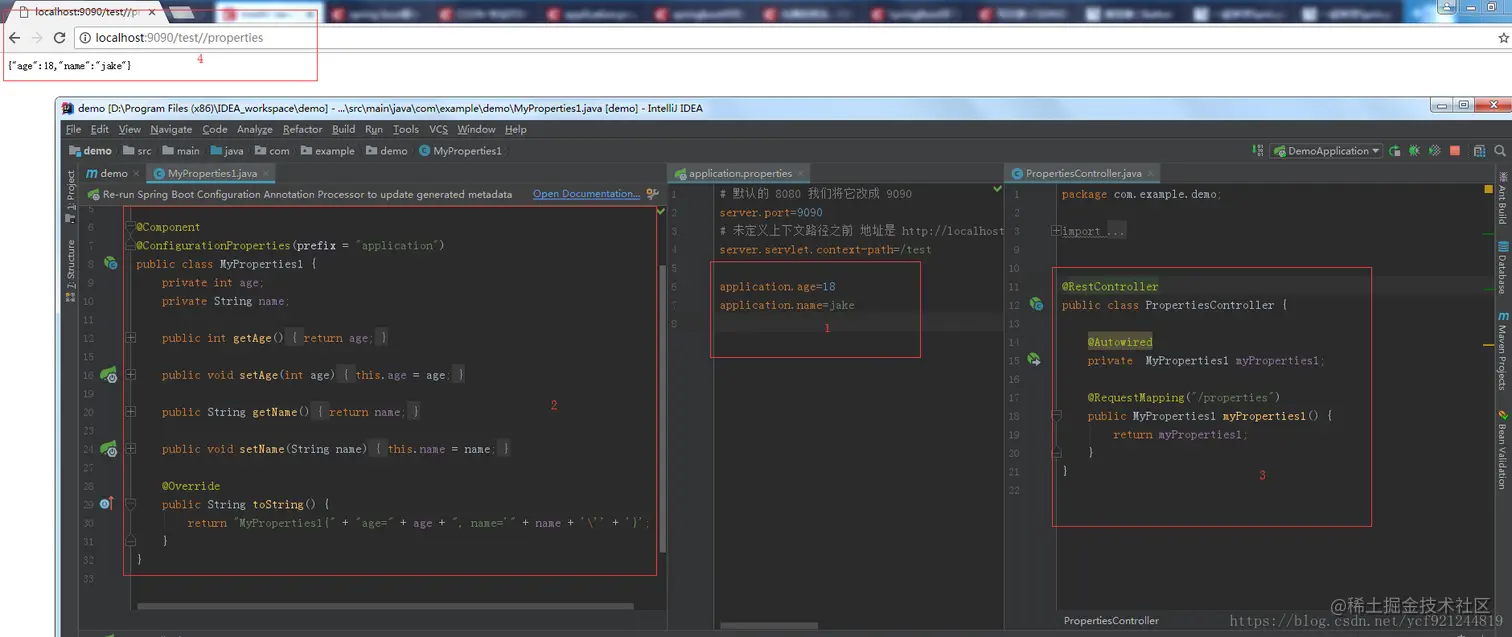Switch to MyProperties1.java editor tab
The width and height of the screenshot is (1512, 637).
pyautogui.click(x=210, y=174)
